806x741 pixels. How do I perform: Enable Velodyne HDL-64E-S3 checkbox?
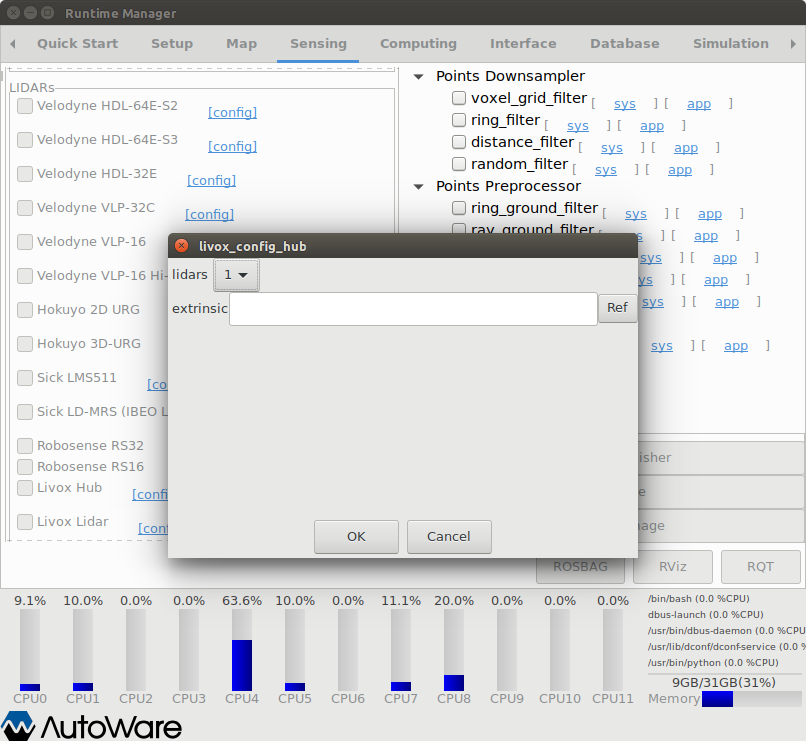click(25, 140)
